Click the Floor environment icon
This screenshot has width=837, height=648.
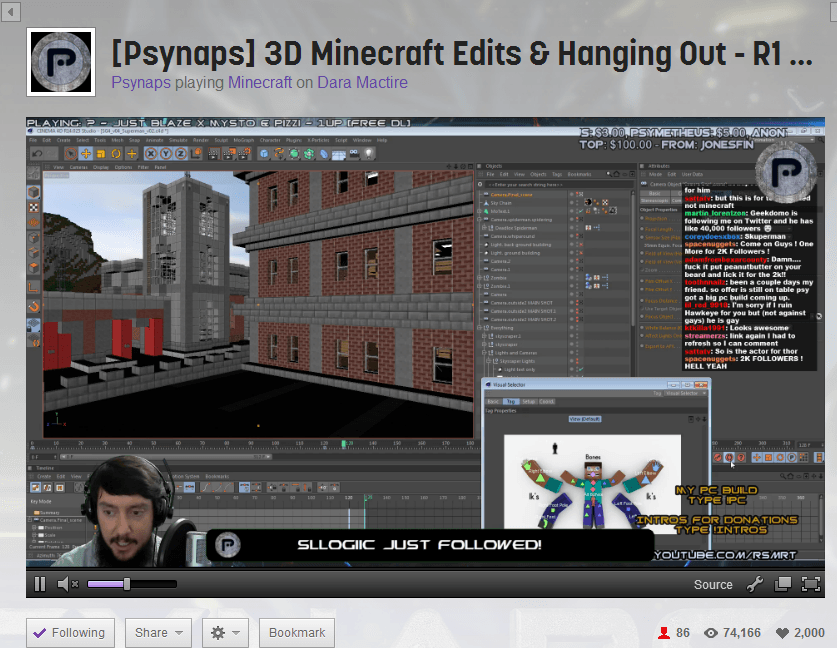(x=339, y=154)
